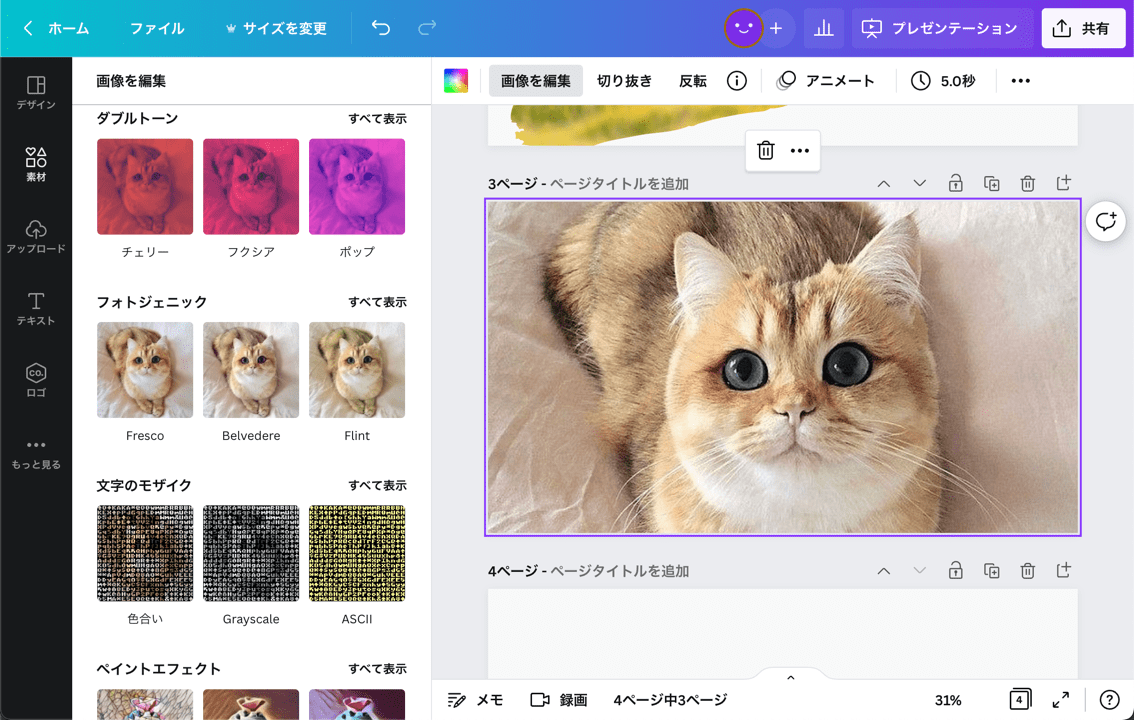The width and height of the screenshot is (1134, 720).
Task: Add a comment with the speech bubble icon
Action: click(1105, 221)
